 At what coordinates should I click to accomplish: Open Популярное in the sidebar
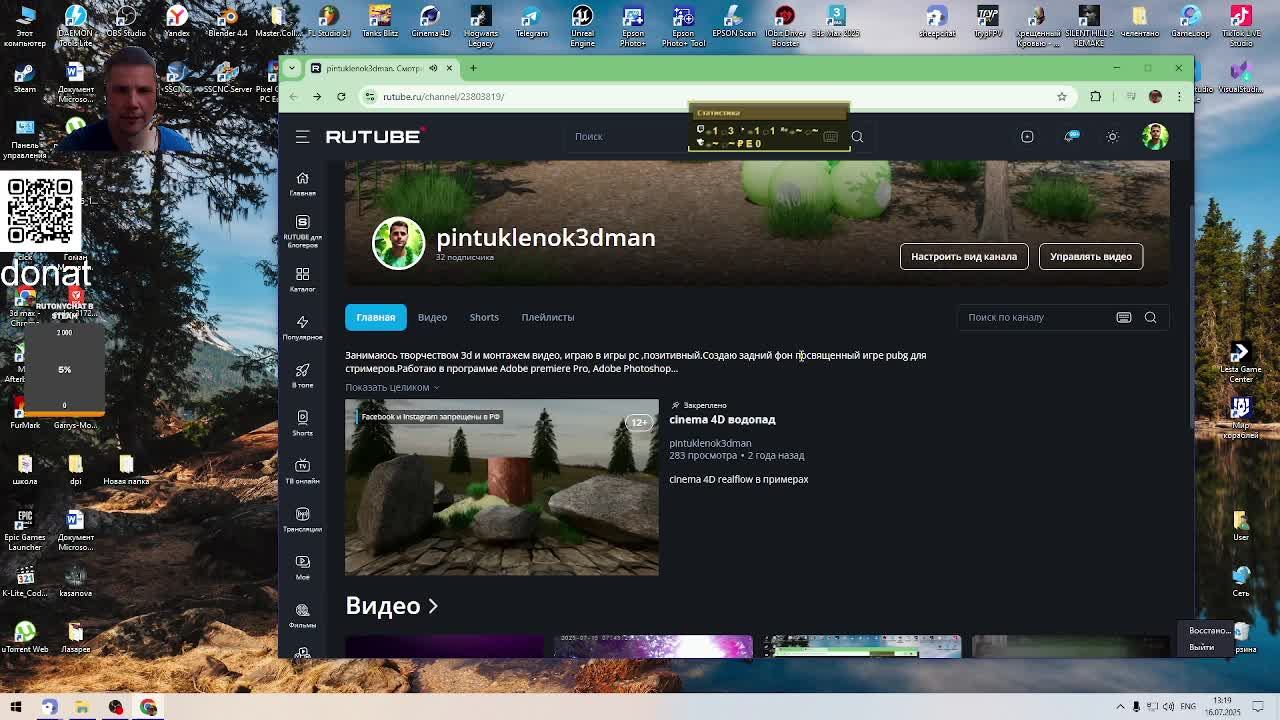coord(302,327)
